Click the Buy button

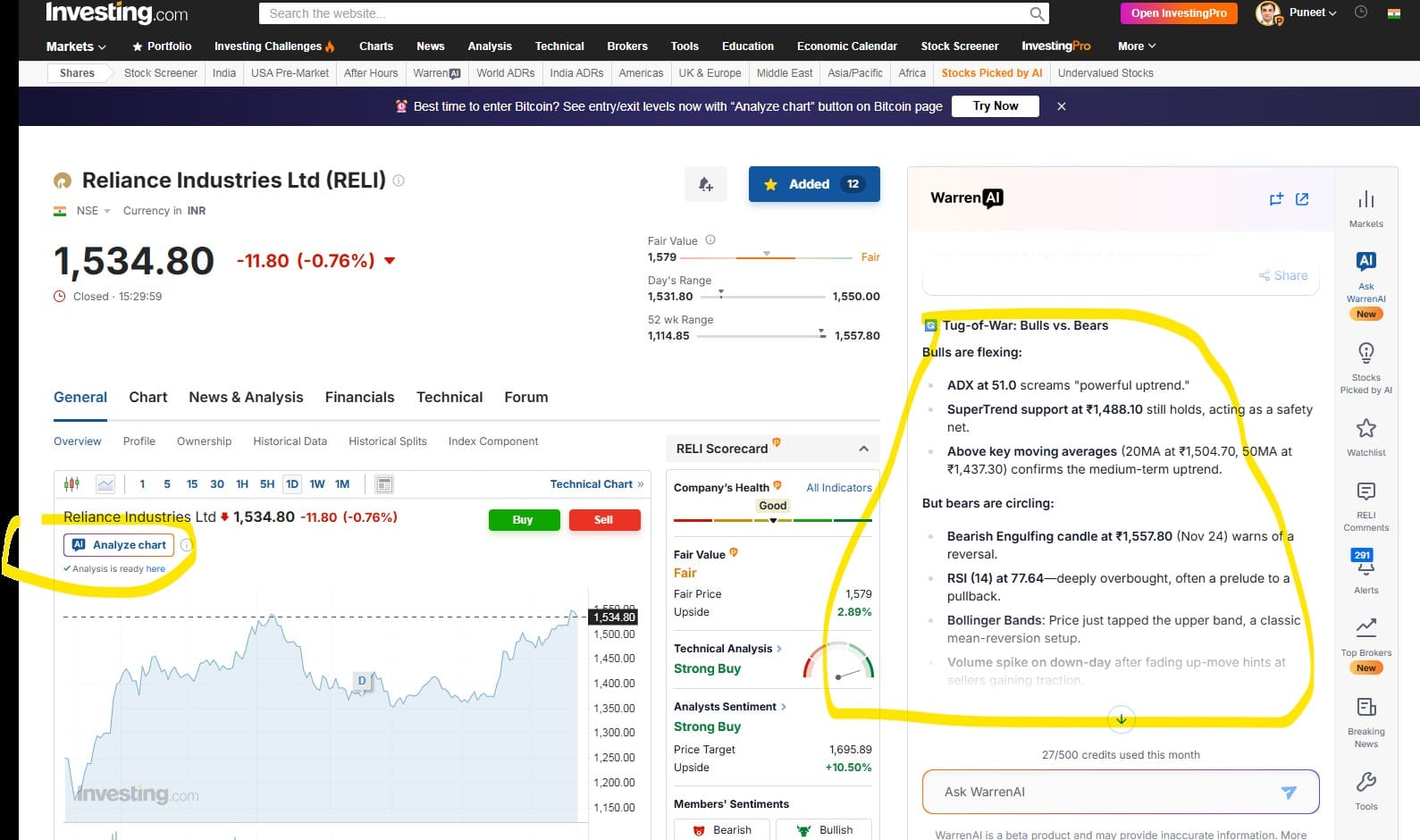(524, 520)
